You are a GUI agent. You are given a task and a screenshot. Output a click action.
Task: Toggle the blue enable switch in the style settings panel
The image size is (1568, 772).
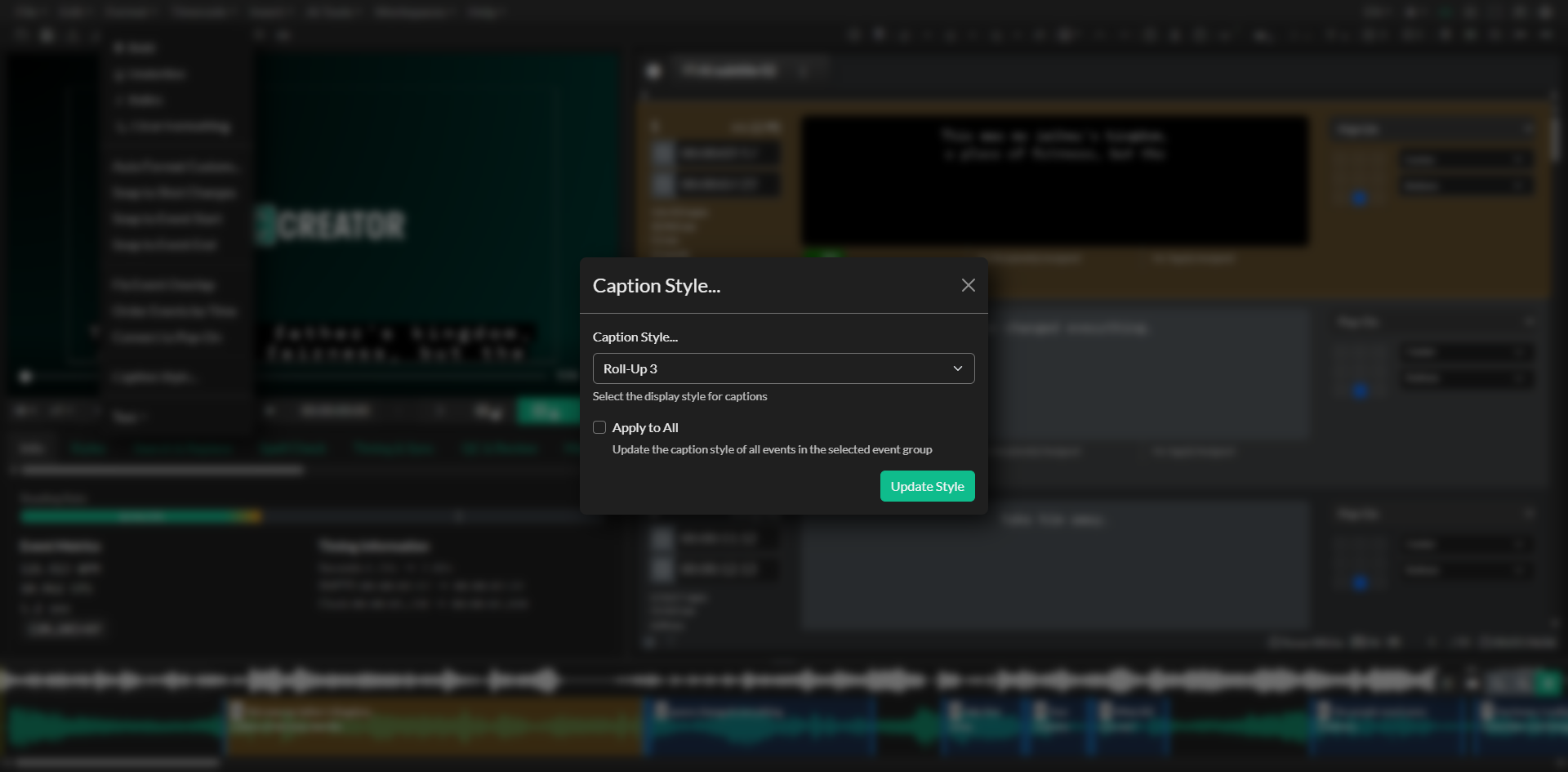pyautogui.click(x=1359, y=199)
